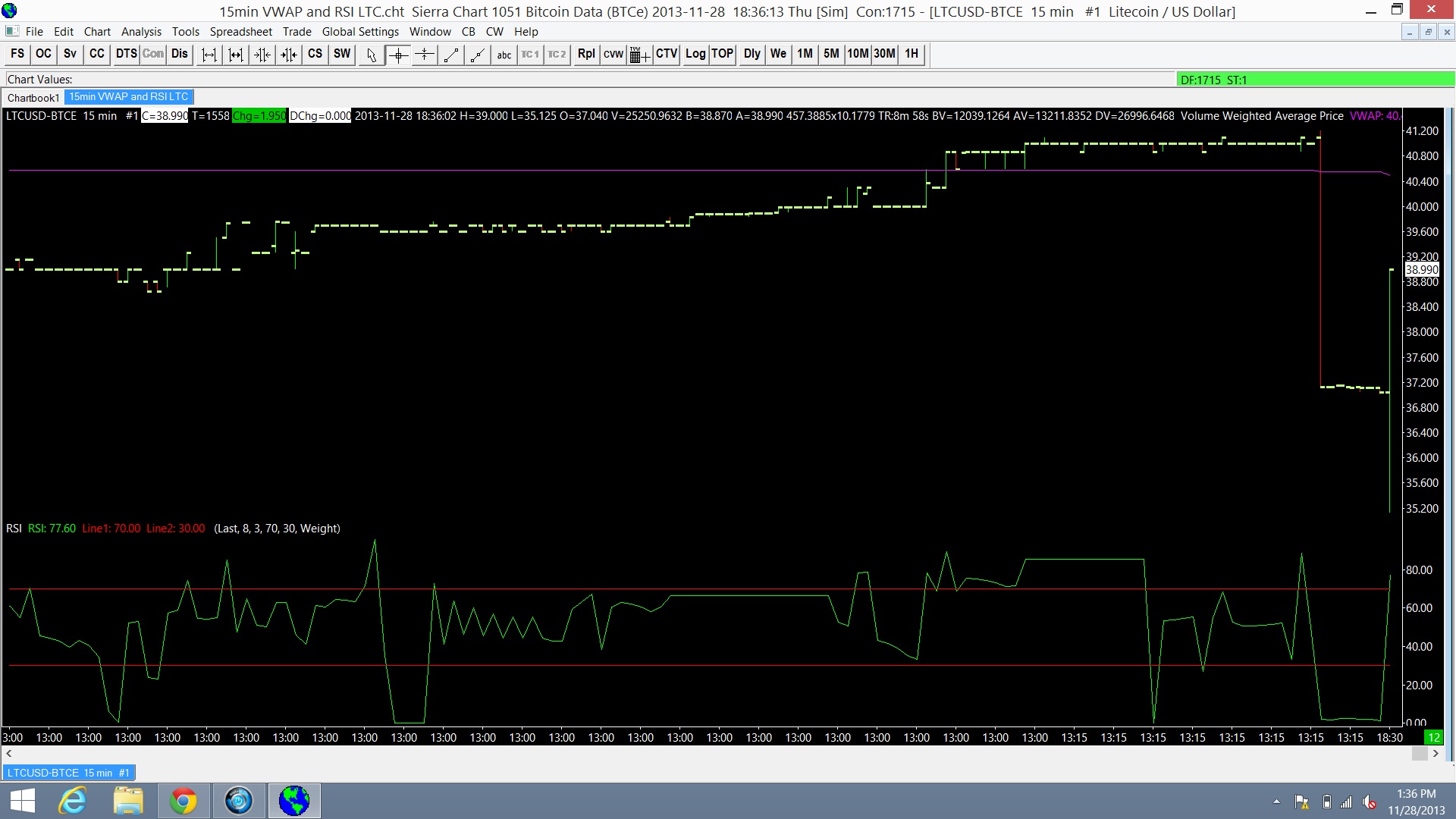Open the Edit menu
The image size is (1456, 819).
click(x=64, y=32)
